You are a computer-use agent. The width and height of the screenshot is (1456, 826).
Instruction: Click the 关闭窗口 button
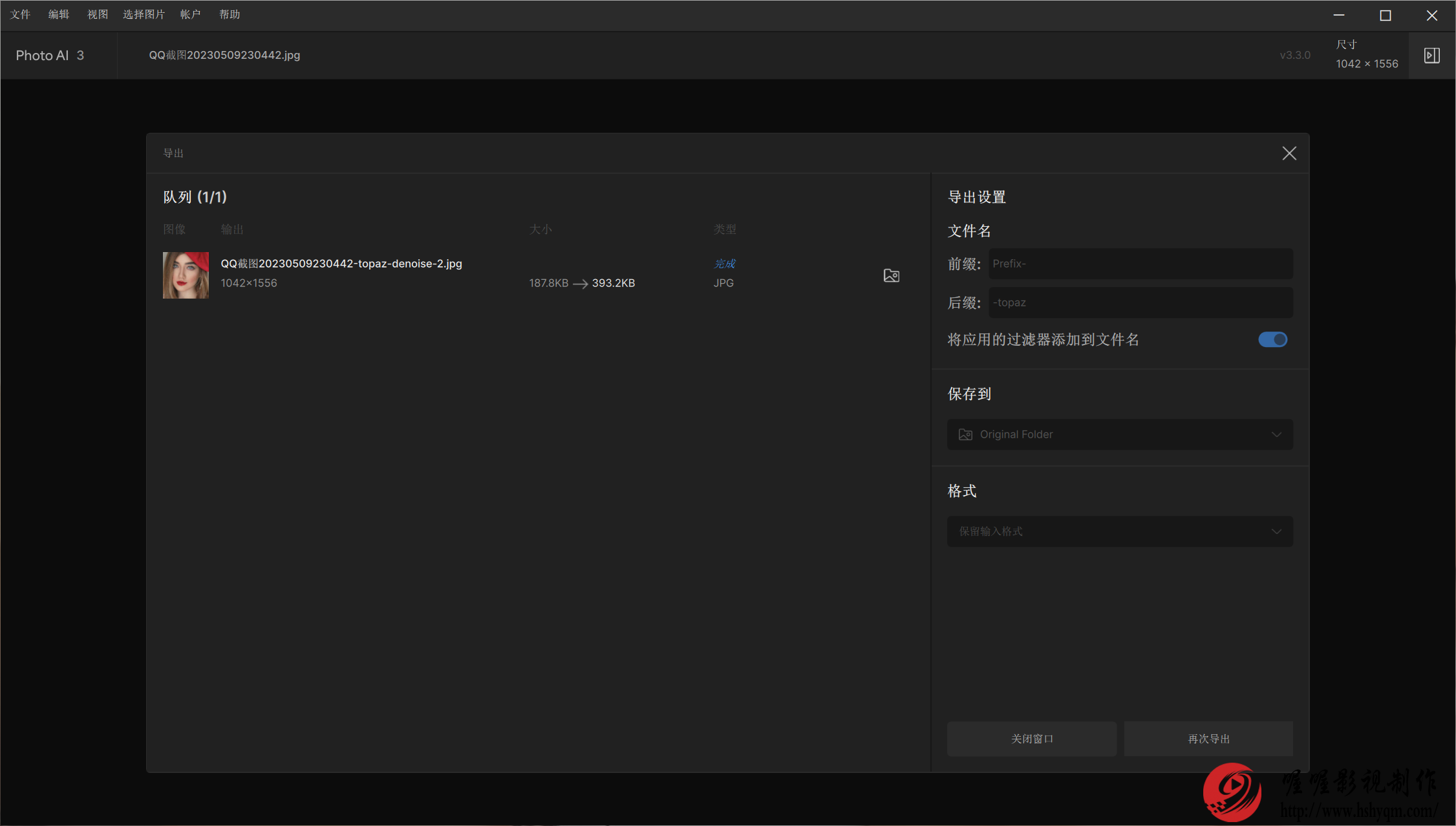click(x=1032, y=739)
